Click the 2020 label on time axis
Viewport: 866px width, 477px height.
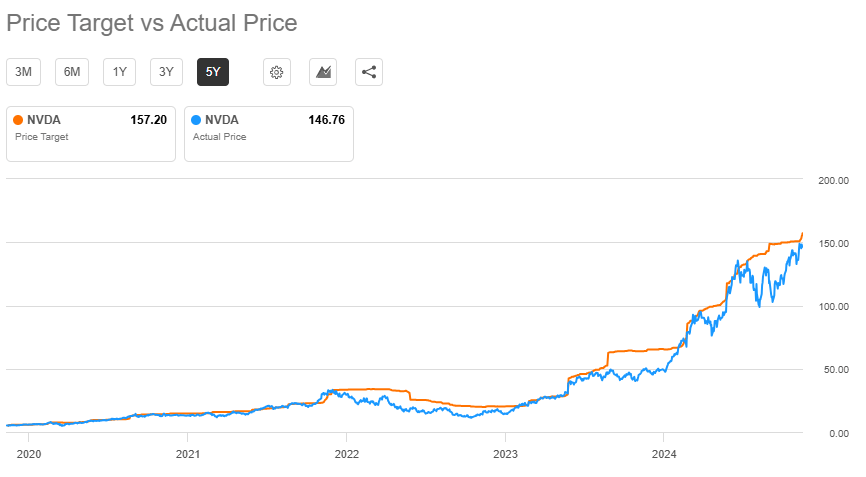28,451
